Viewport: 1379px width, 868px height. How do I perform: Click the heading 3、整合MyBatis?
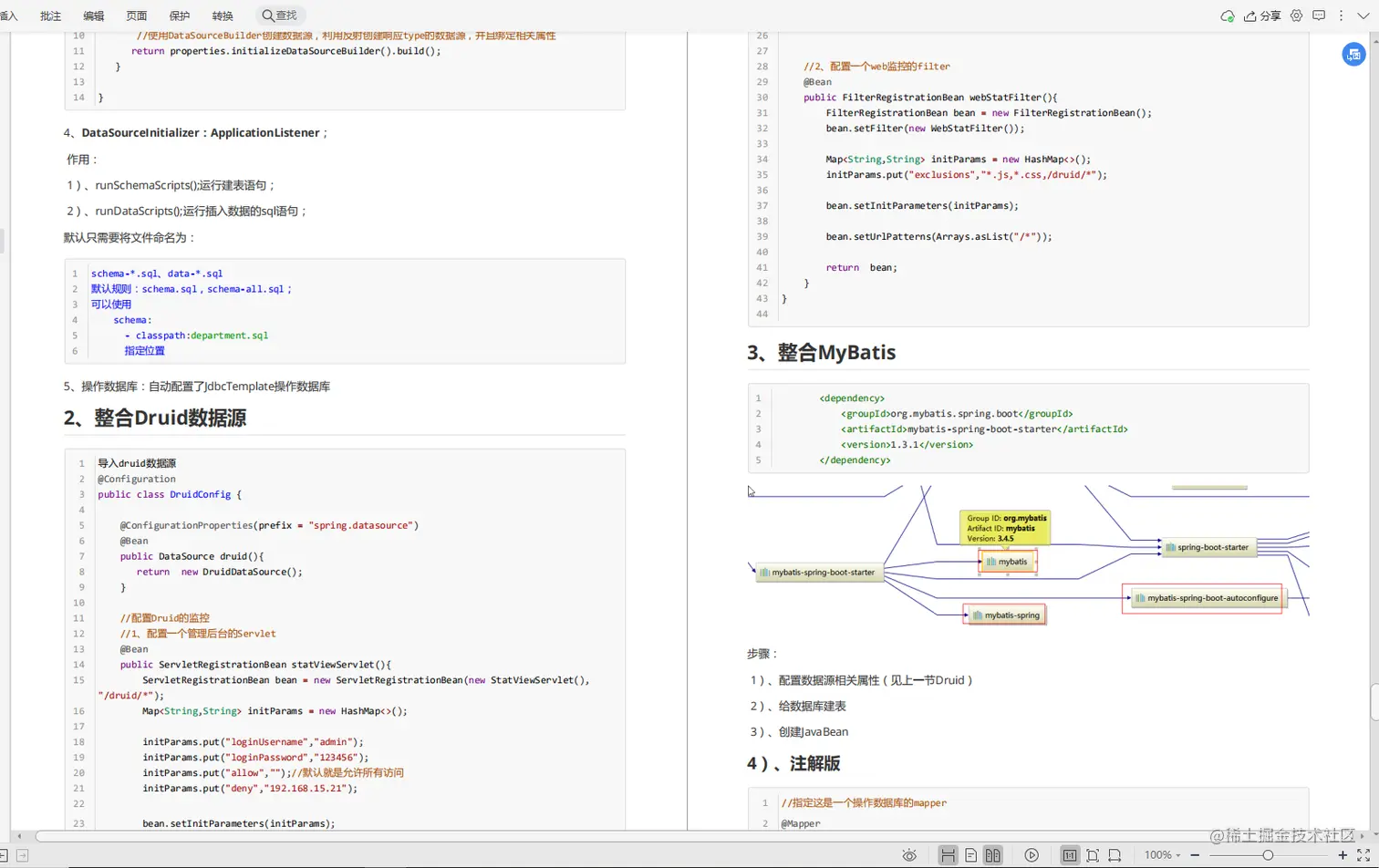coord(822,352)
